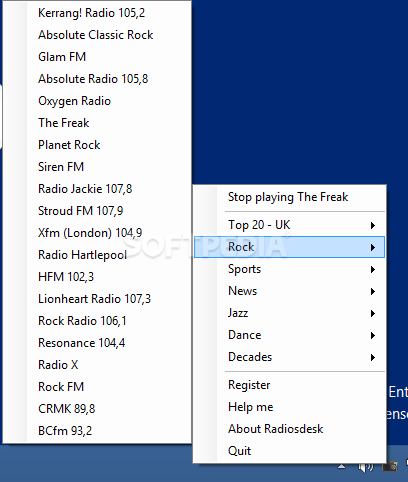This screenshot has height=482, width=408.
Task: Tune to Radio Jackie 107,8
Action: [x=97, y=189]
